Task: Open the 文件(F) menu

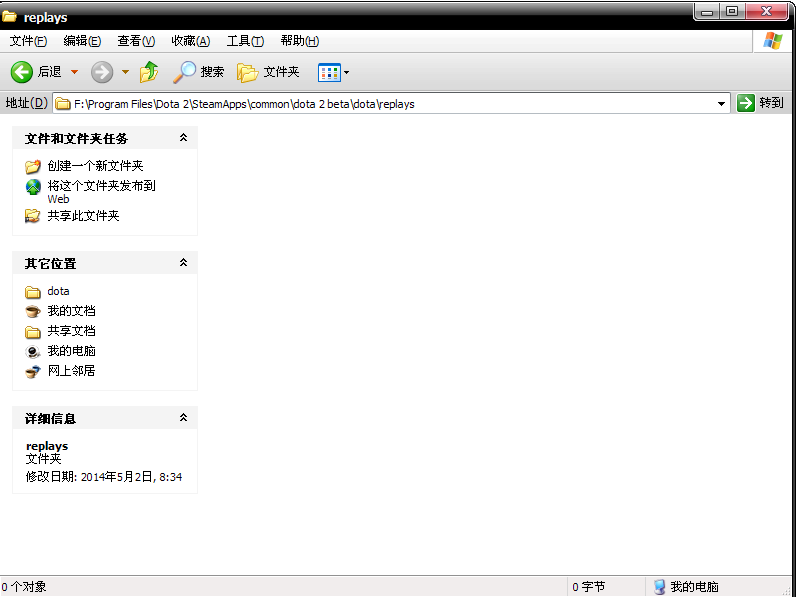Action: 28,41
